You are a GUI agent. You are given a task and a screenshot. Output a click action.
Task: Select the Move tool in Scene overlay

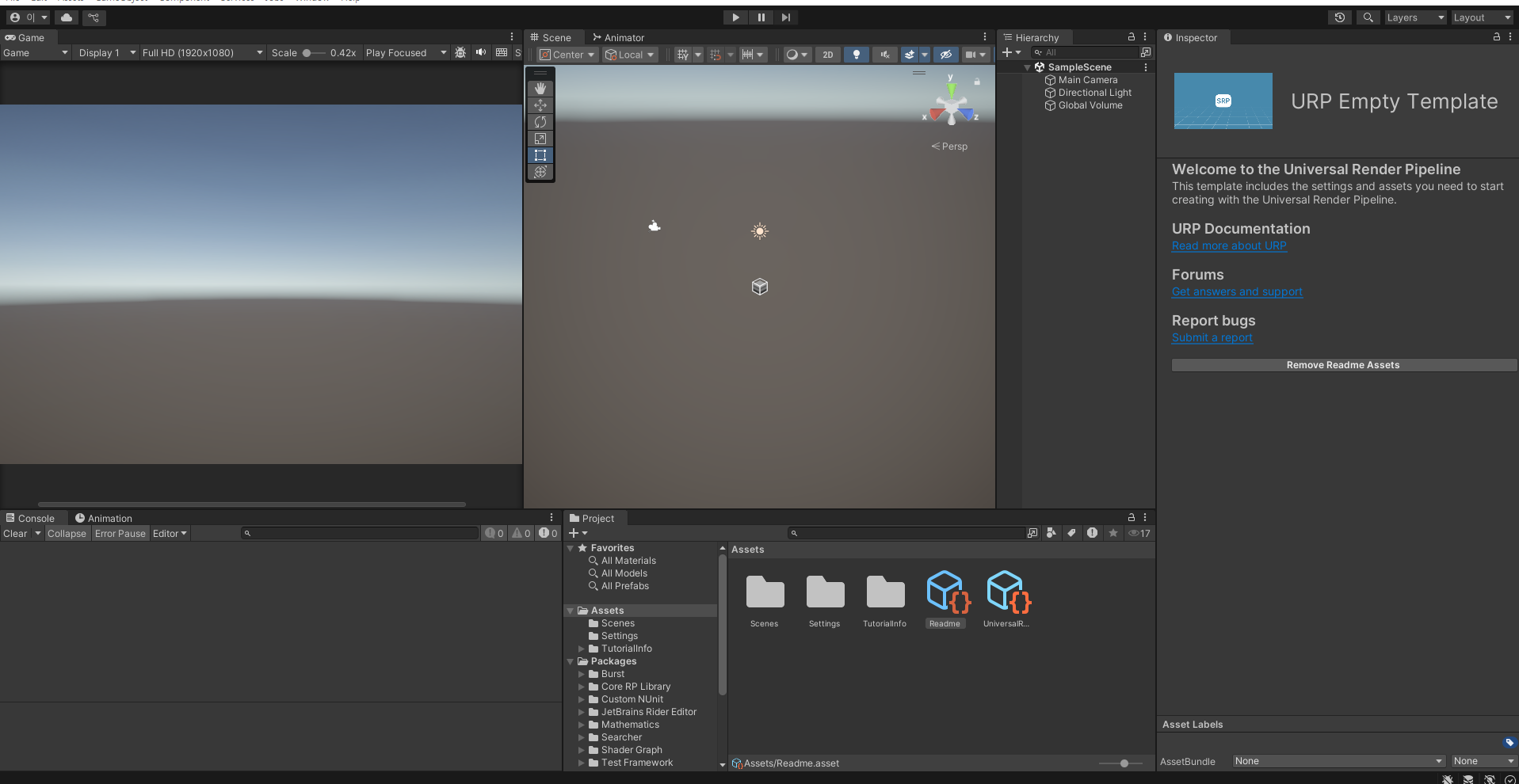click(540, 105)
